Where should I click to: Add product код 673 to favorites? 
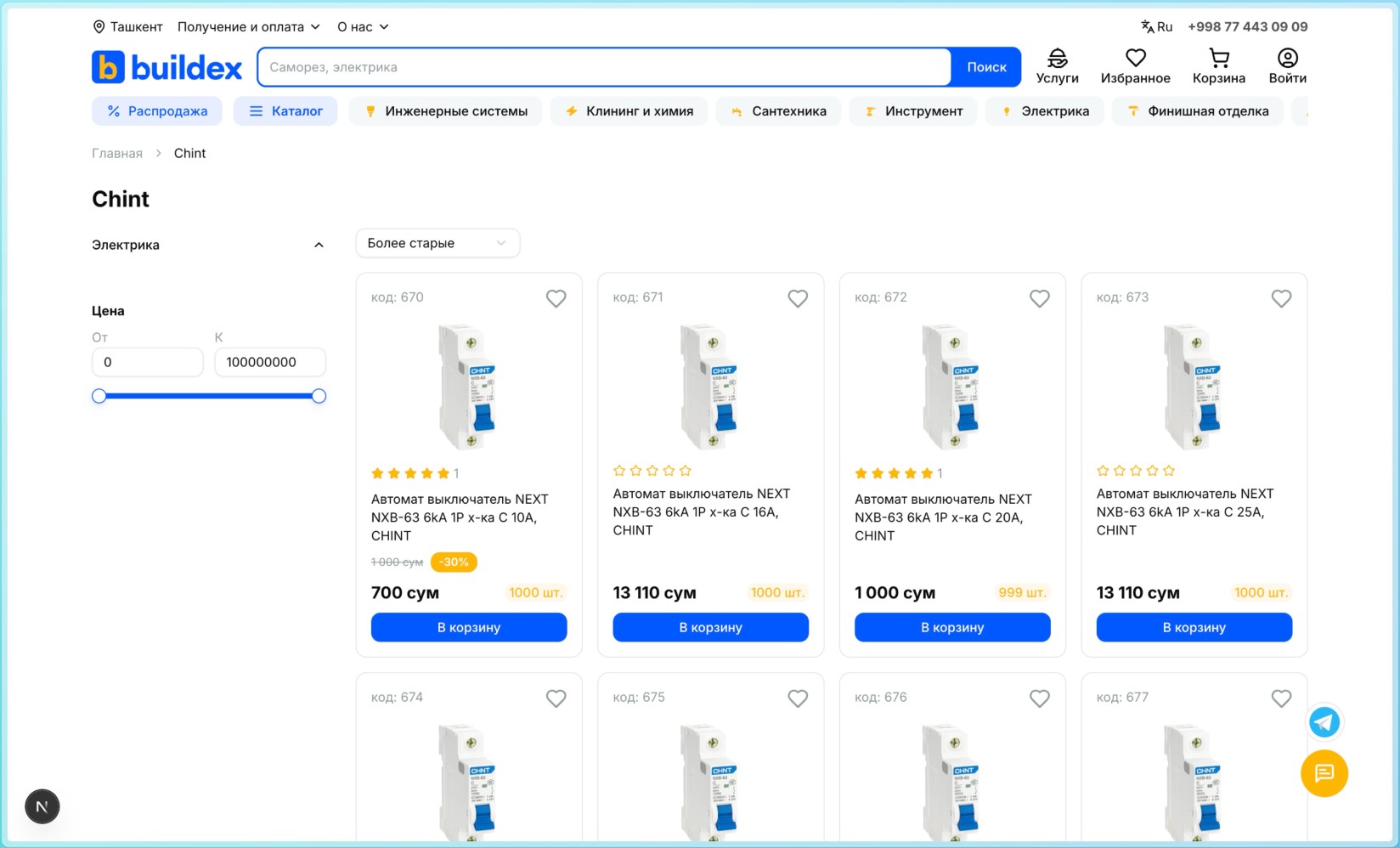1281,298
